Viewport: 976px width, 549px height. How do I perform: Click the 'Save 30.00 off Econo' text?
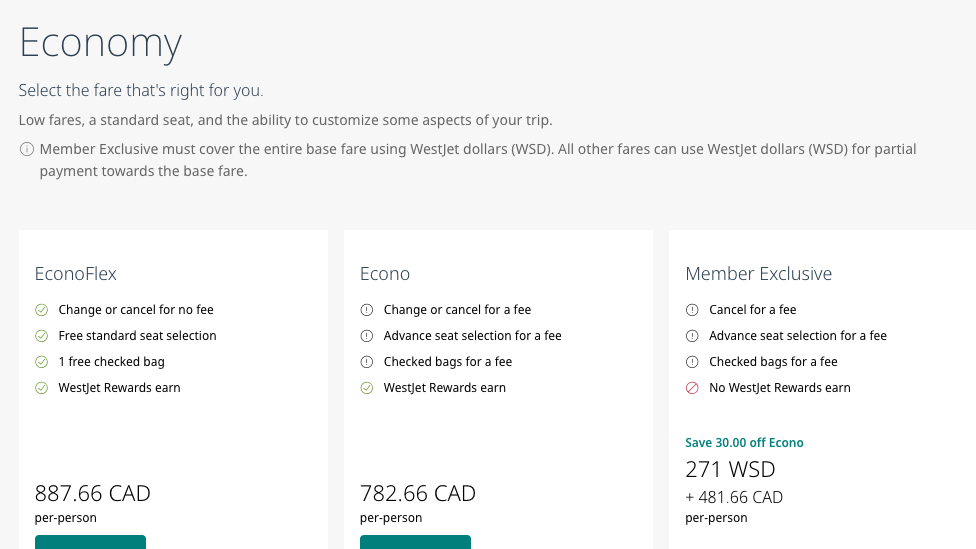(744, 443)
